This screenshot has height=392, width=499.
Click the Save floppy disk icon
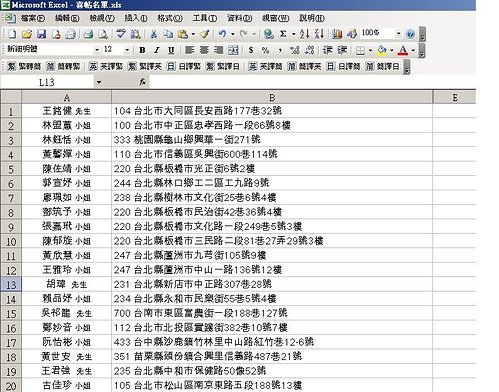pyautogui.click(x=41, y=34)
